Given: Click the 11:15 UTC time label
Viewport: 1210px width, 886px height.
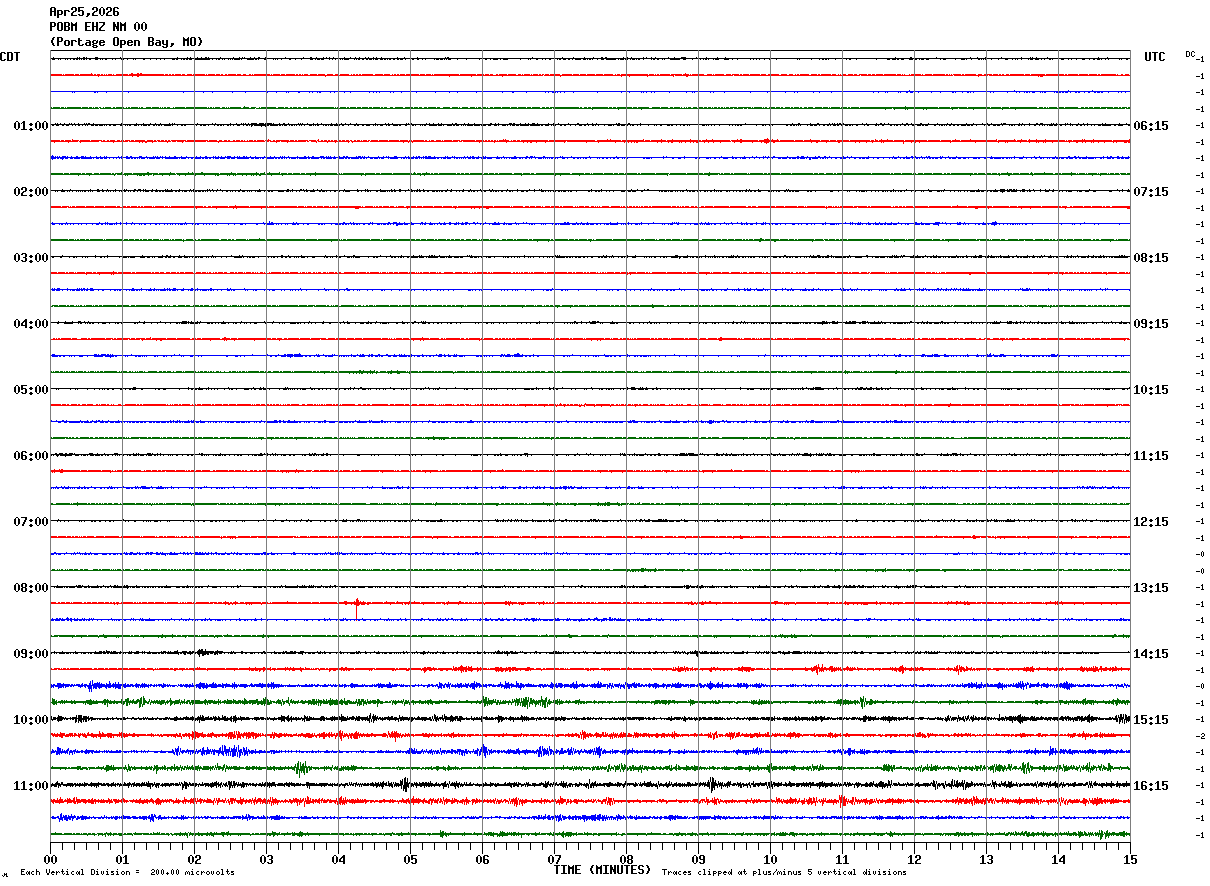Looking at the screenshot, I should point(1151,456).
